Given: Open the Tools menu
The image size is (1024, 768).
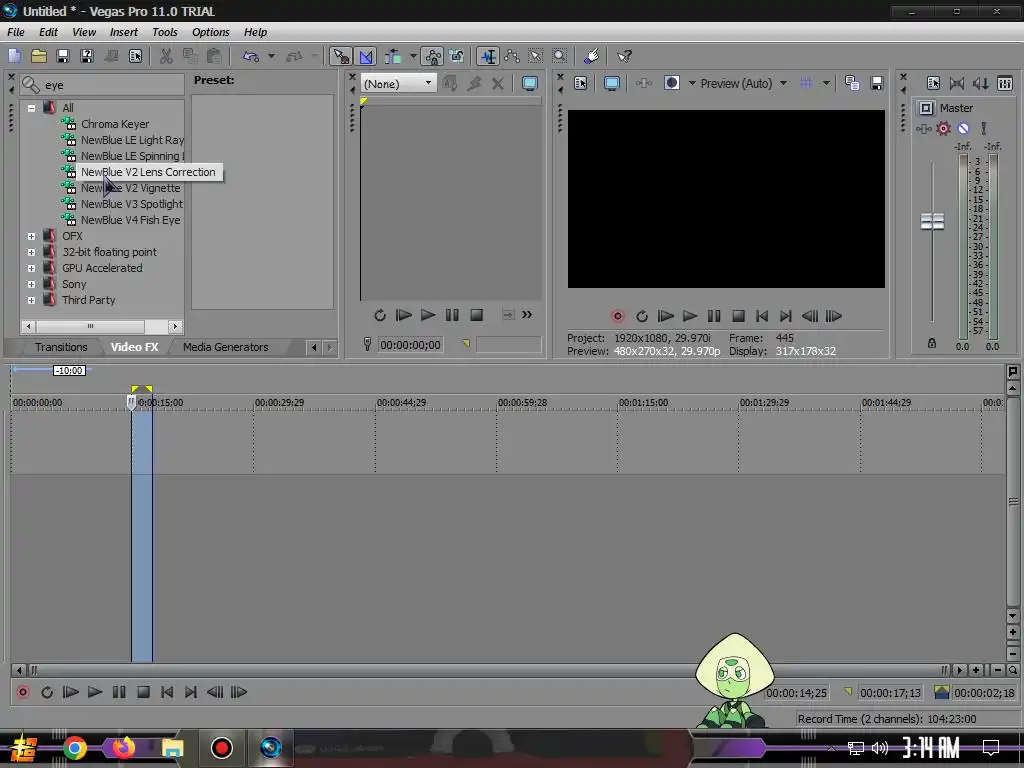Looking at the screenshot, I should tap(165, 32).
